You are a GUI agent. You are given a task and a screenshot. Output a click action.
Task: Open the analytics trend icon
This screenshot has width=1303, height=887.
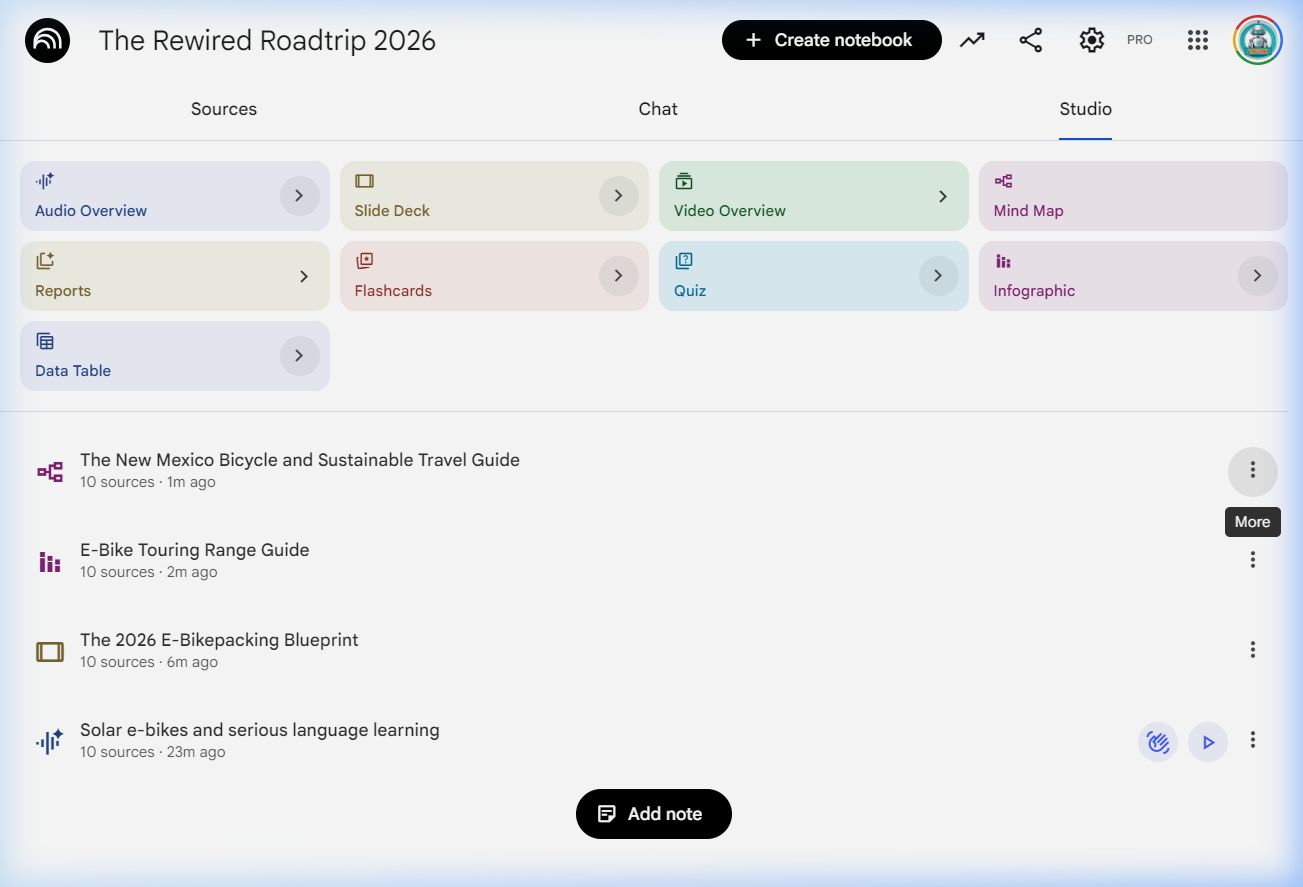pos(972,40)
